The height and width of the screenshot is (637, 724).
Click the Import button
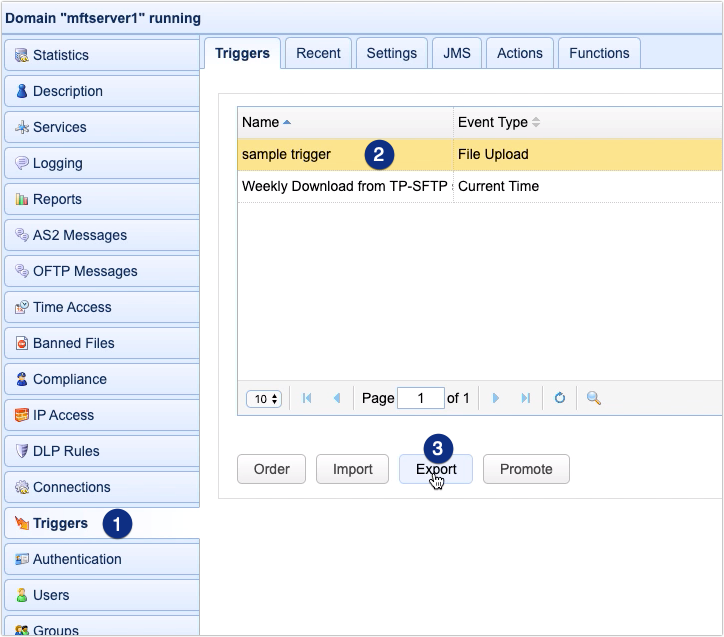tap(352, 469)
